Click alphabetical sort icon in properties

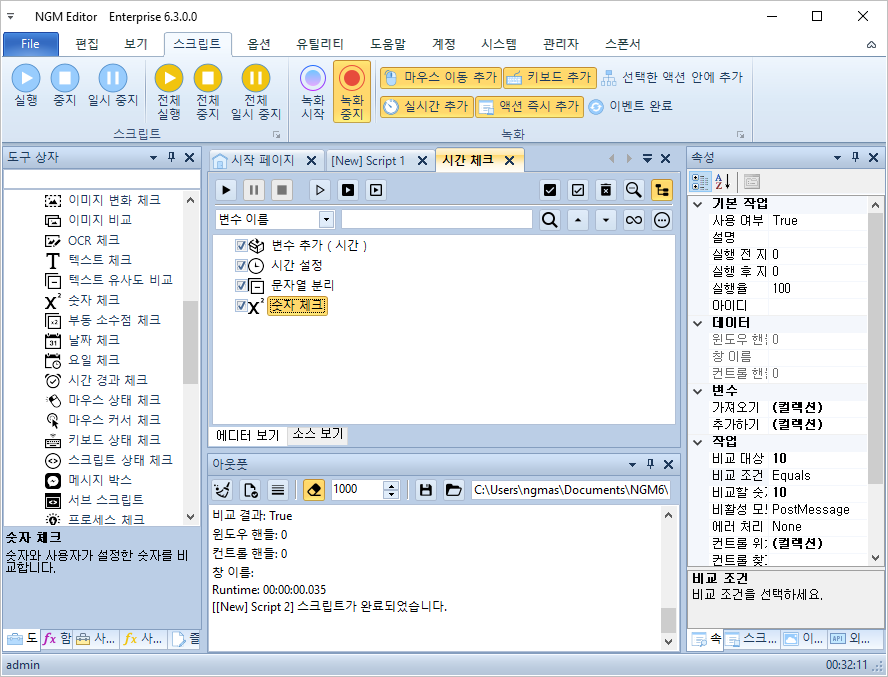[722, 182]
